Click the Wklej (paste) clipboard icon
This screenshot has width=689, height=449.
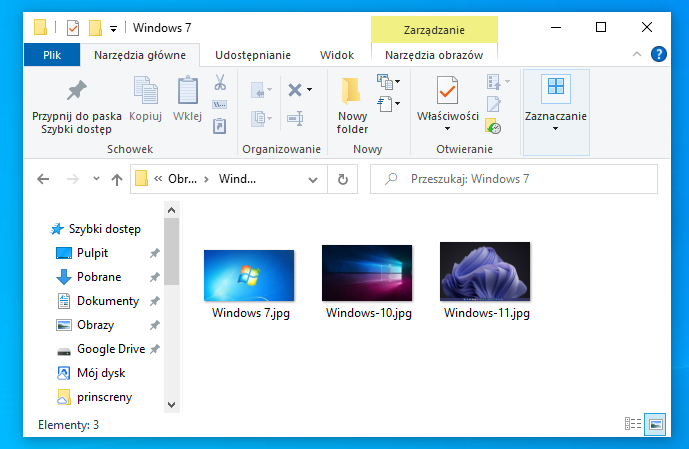point(188,90)
